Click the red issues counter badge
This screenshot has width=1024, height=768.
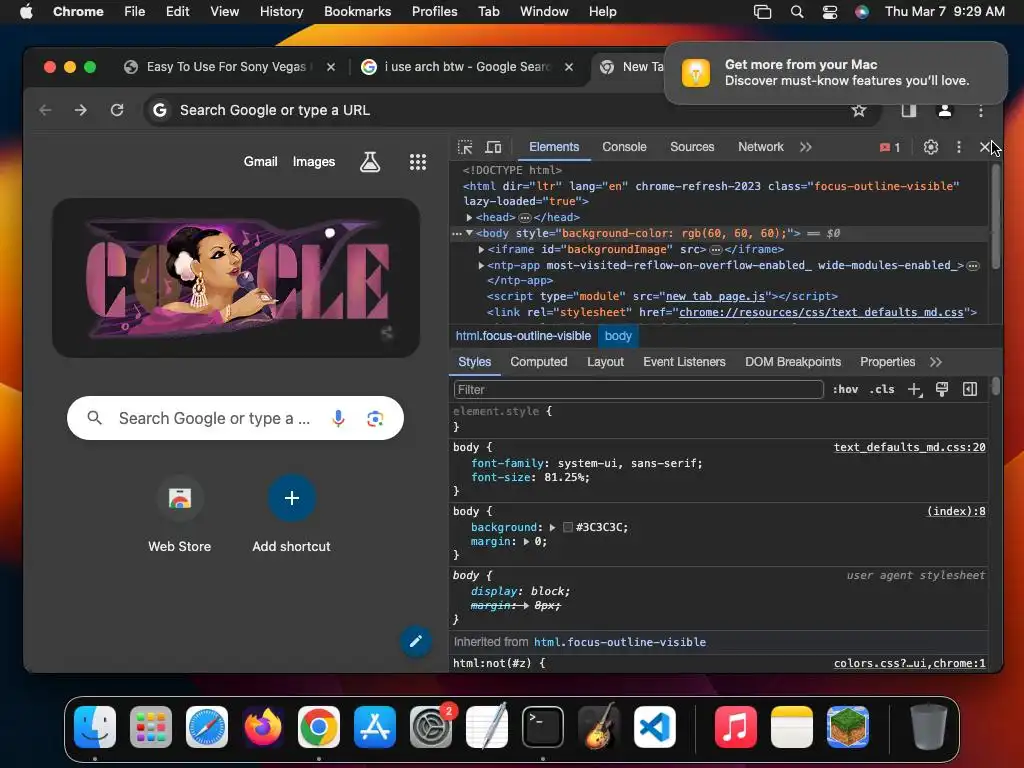coord(890,148)
